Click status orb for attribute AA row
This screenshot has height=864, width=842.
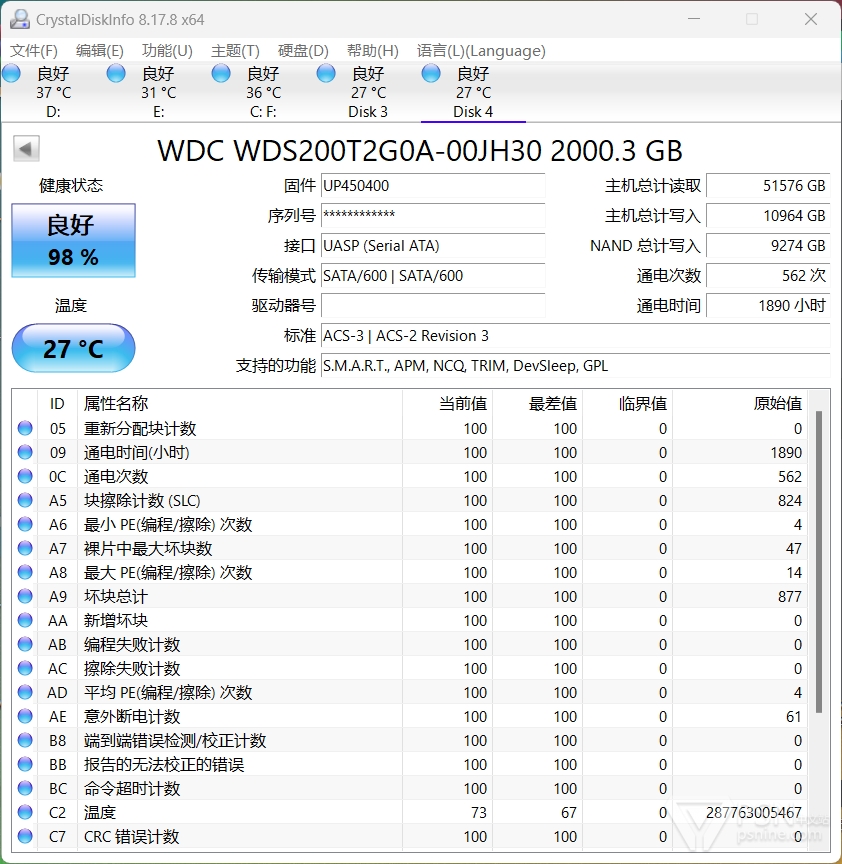tap(25, 620)
